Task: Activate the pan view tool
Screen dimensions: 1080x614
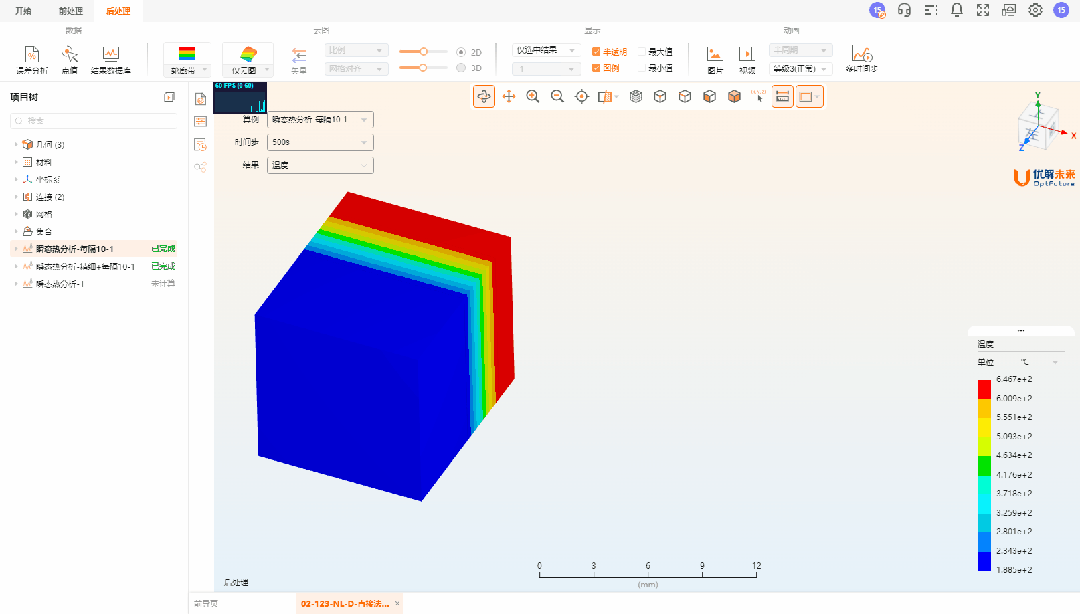Action: [509, 96]
